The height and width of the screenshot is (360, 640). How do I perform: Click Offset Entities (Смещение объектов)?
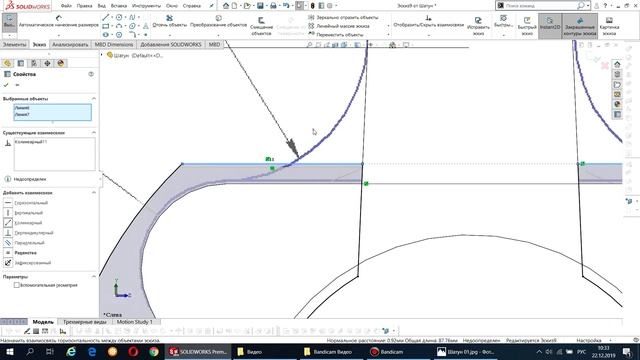click(x=261, y=26)
